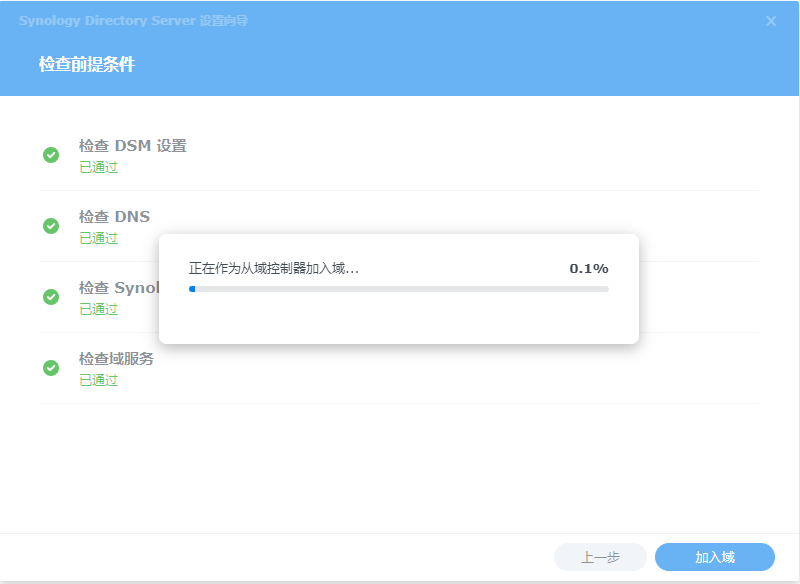The height and width of the screenshot is (584, 800).
Task: Close the setup wizard with the X
Action: tap(771, 21)
